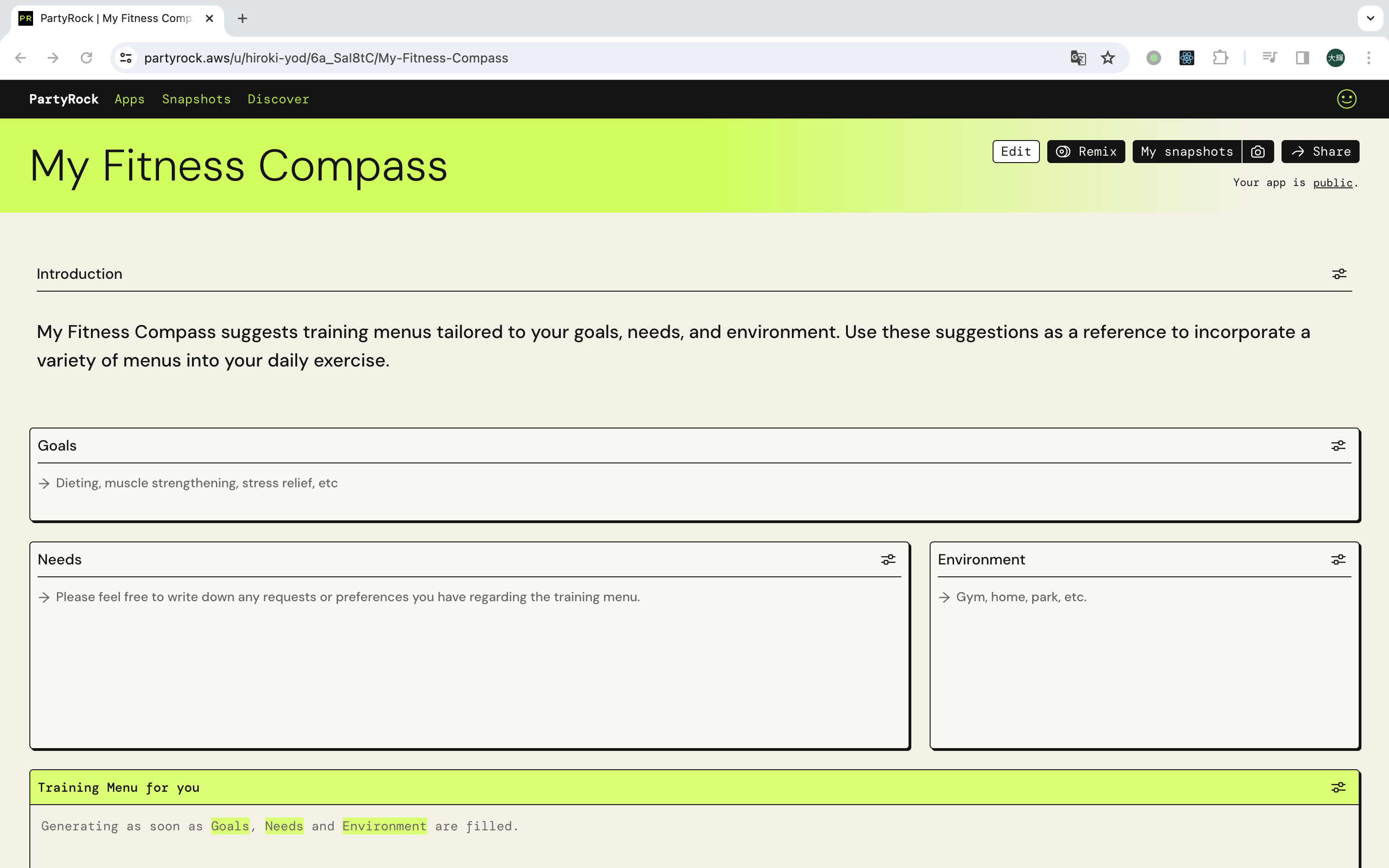This screenshot has width=1389, height=868.
Task: Click the Remix button
Action: pos(1085,152)
